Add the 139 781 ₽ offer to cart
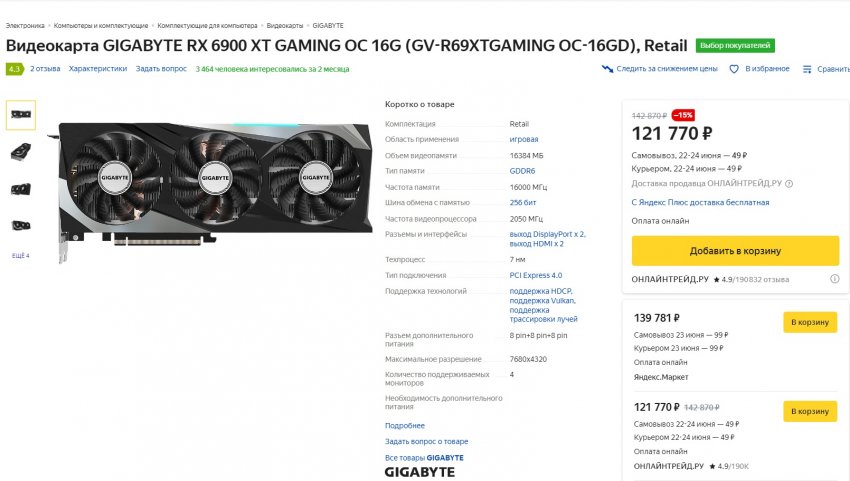This screenshot has width=850, height=481. pos(810,322)
